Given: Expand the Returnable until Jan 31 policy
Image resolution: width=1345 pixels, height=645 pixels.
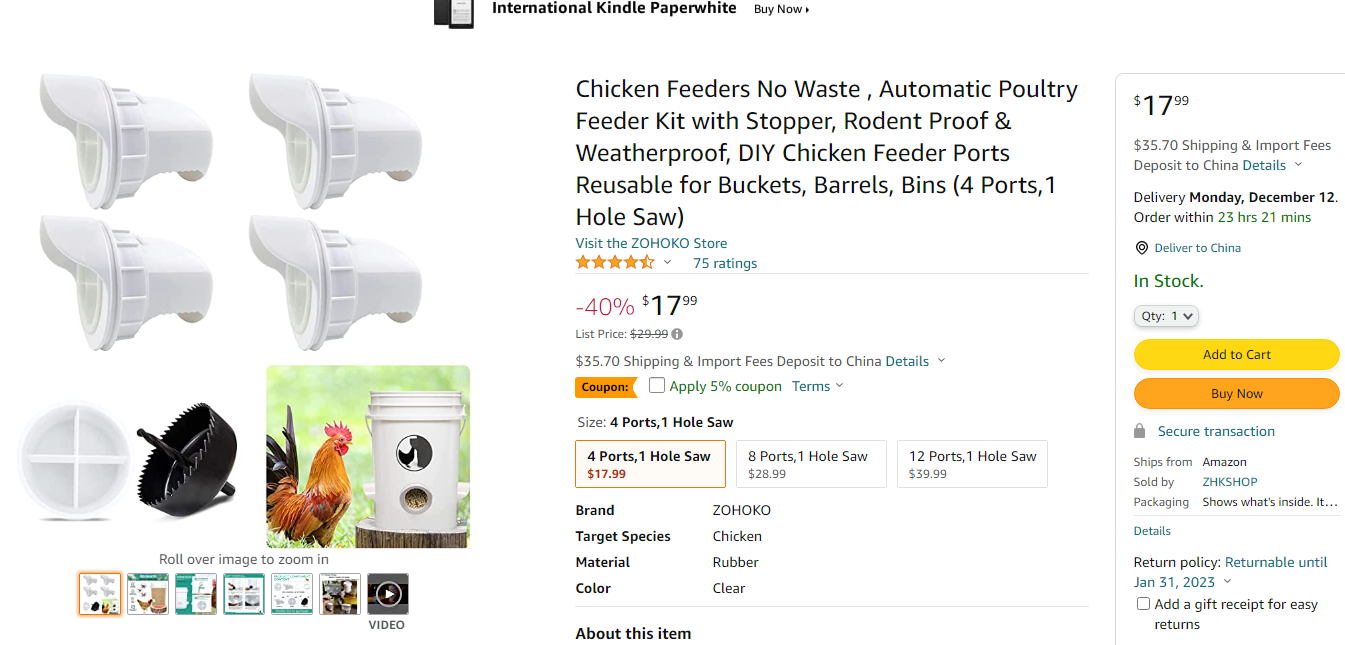Looking at the screenshot, I should click(x=1228, y=582).
